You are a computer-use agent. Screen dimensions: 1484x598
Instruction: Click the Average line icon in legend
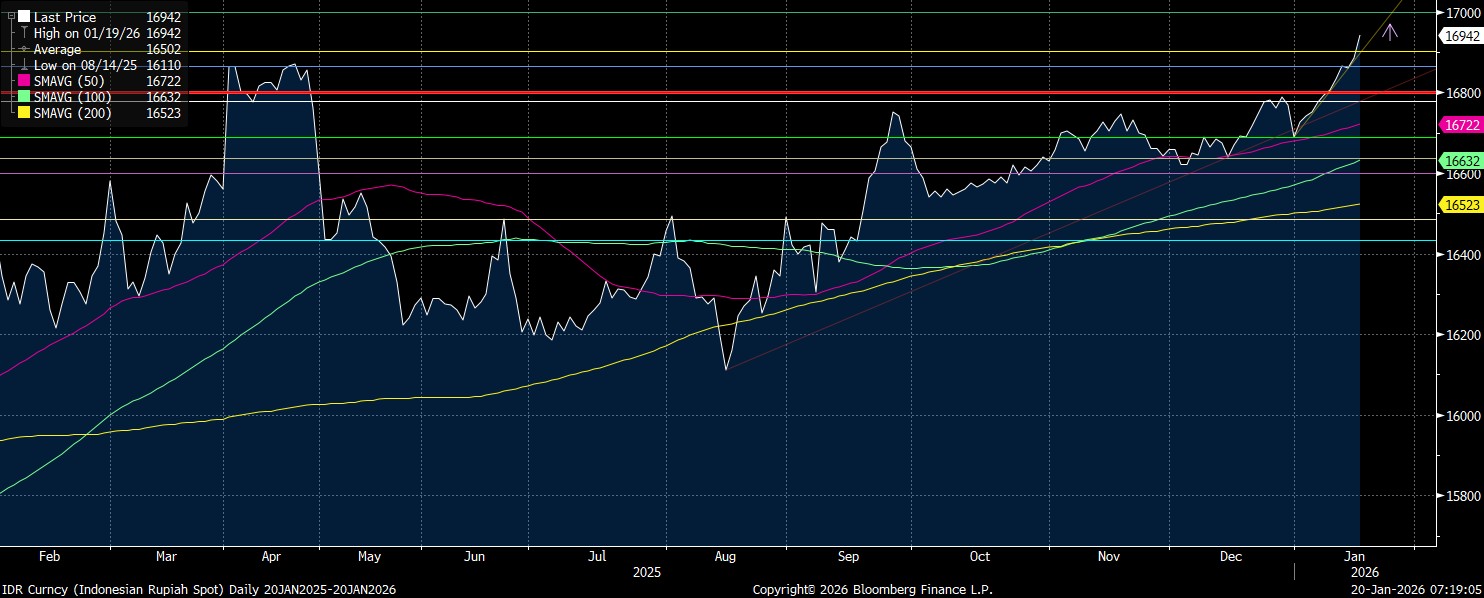[x=24, y=49]
